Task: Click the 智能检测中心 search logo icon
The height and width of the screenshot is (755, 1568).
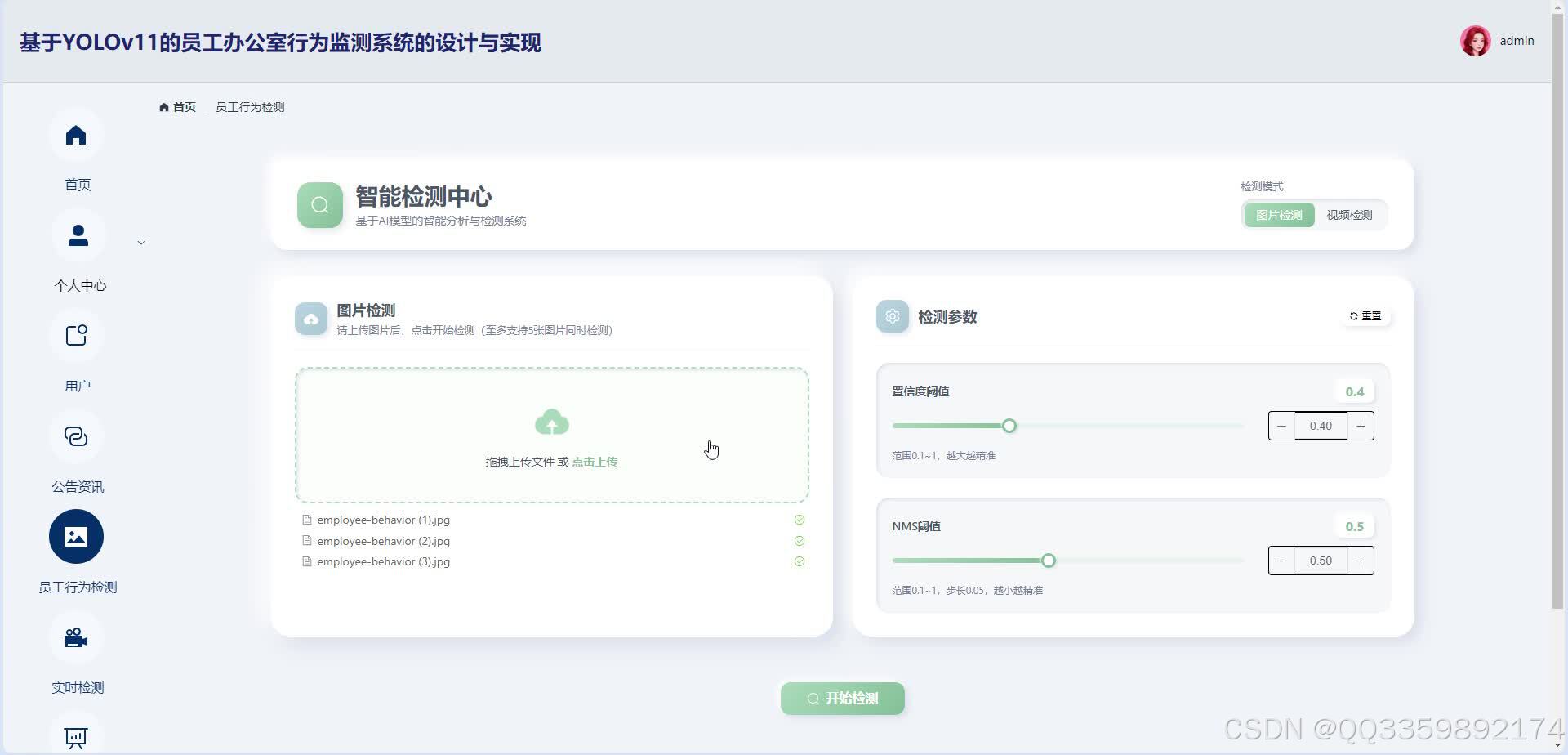Action: pos(320,205)
